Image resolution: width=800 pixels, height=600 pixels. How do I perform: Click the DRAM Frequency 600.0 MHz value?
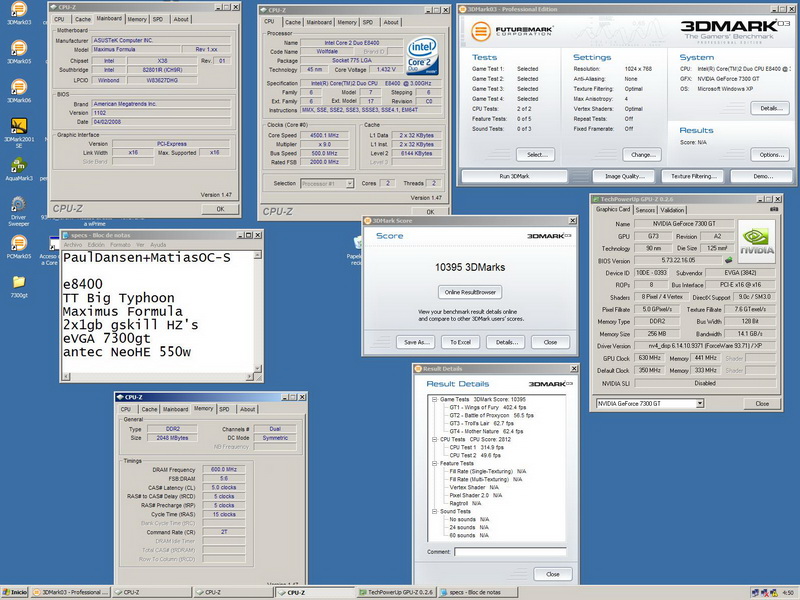coord(223,469)
